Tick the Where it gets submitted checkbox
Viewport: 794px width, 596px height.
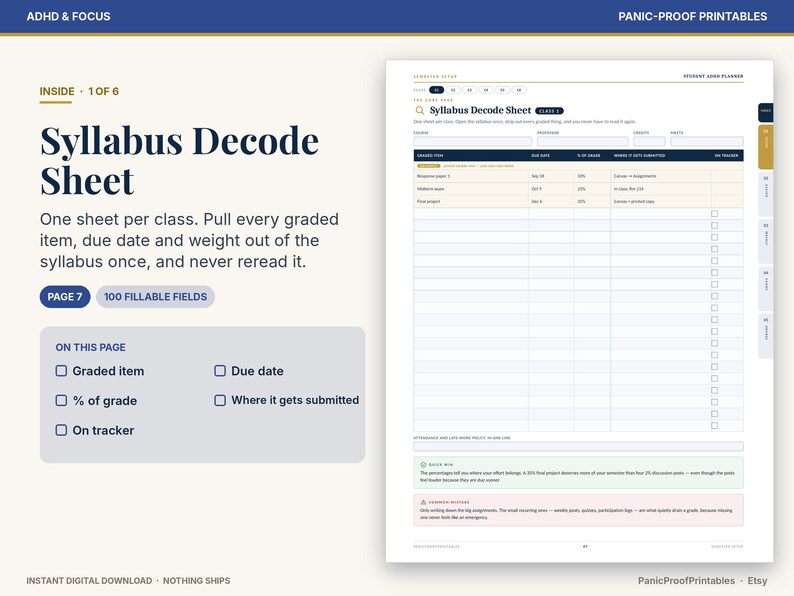coord(220,401)
